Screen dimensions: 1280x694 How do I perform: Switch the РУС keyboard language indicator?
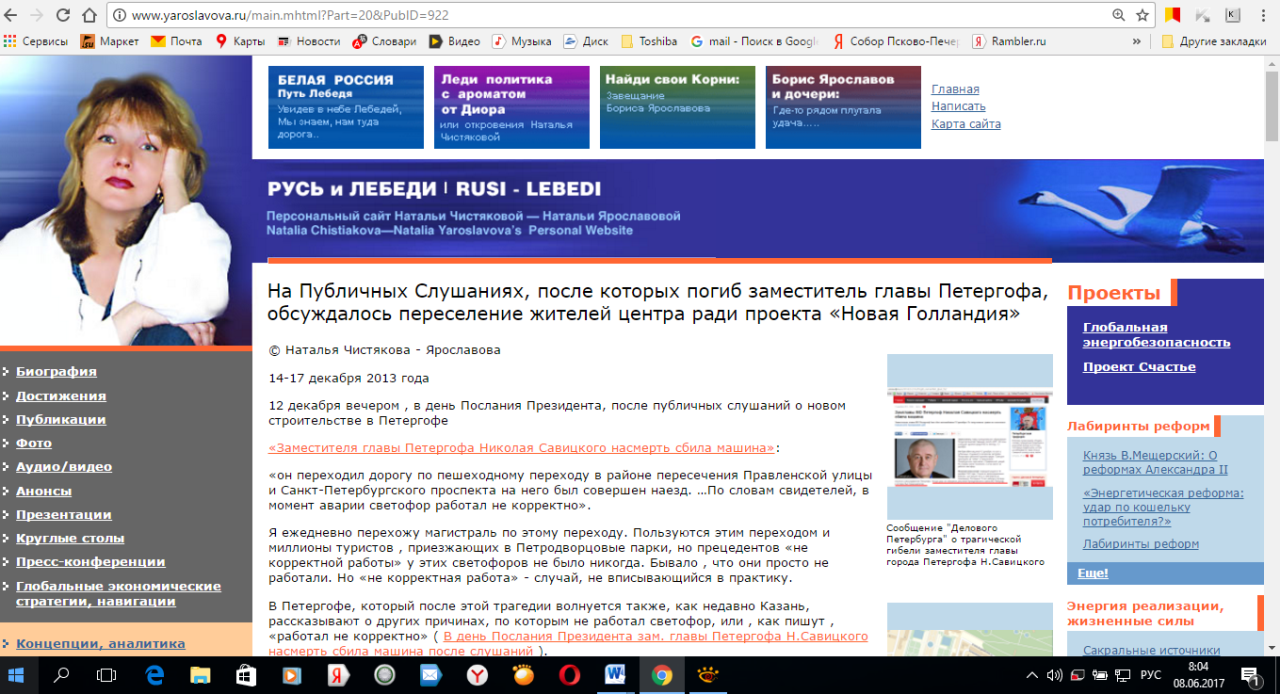[1150, 676]
